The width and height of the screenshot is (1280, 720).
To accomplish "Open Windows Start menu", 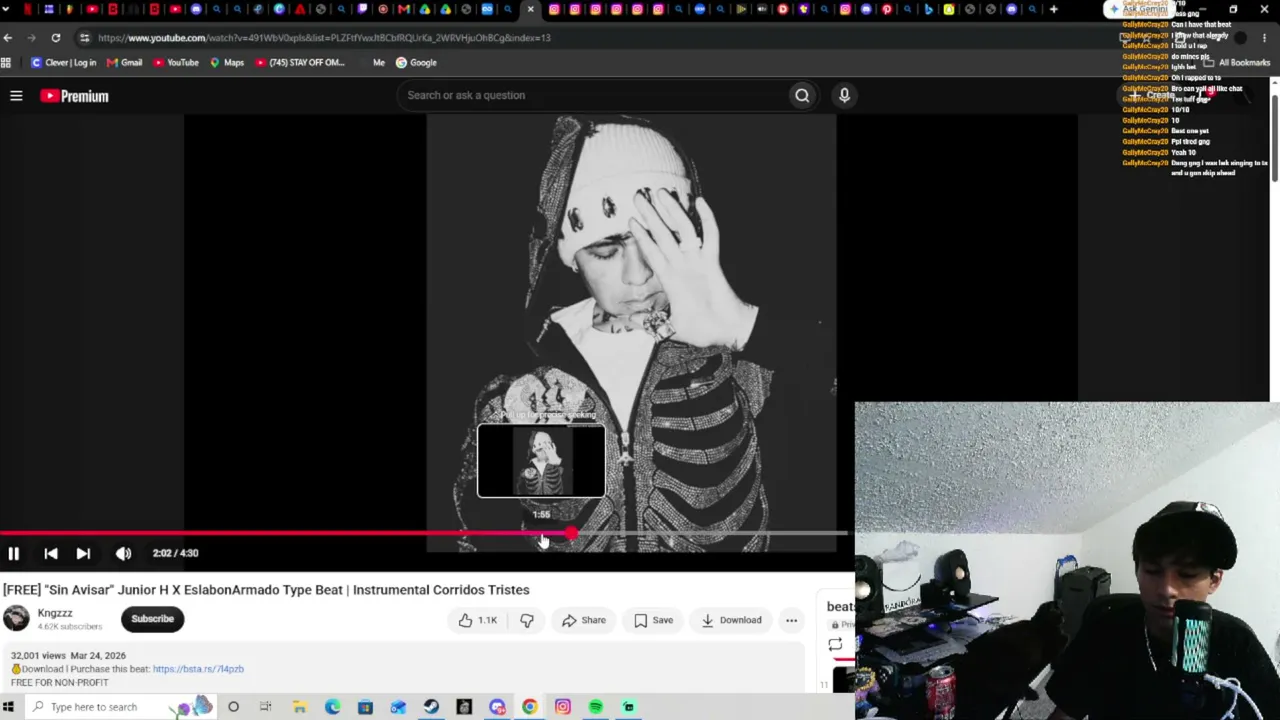I will point(8,707).
